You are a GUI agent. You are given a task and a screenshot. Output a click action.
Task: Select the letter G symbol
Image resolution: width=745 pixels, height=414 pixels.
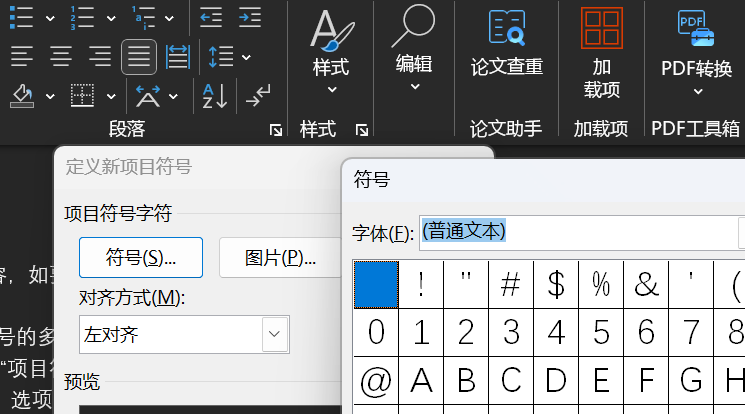coord(691,381)
